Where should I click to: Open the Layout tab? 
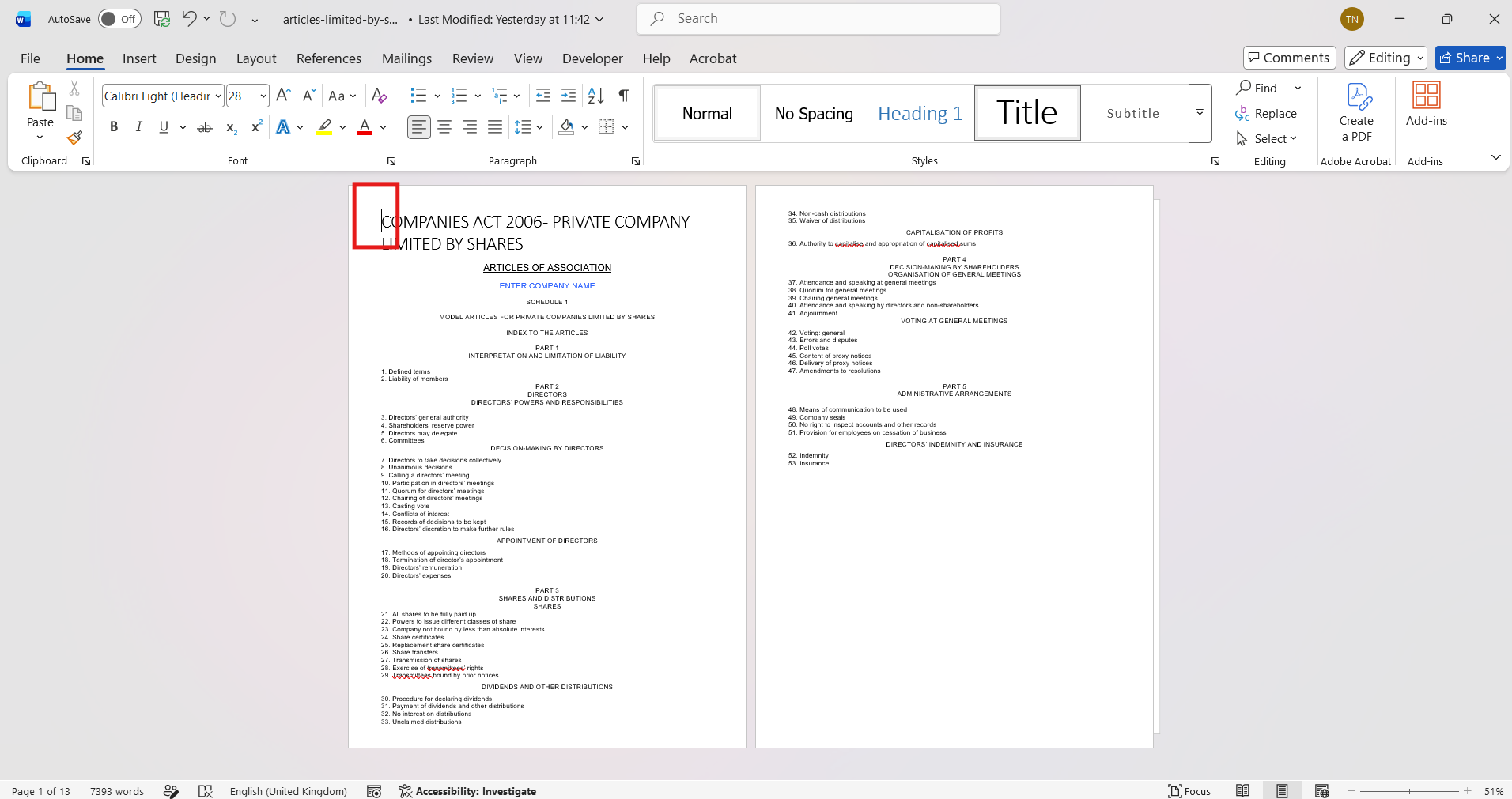coord(256,58)
